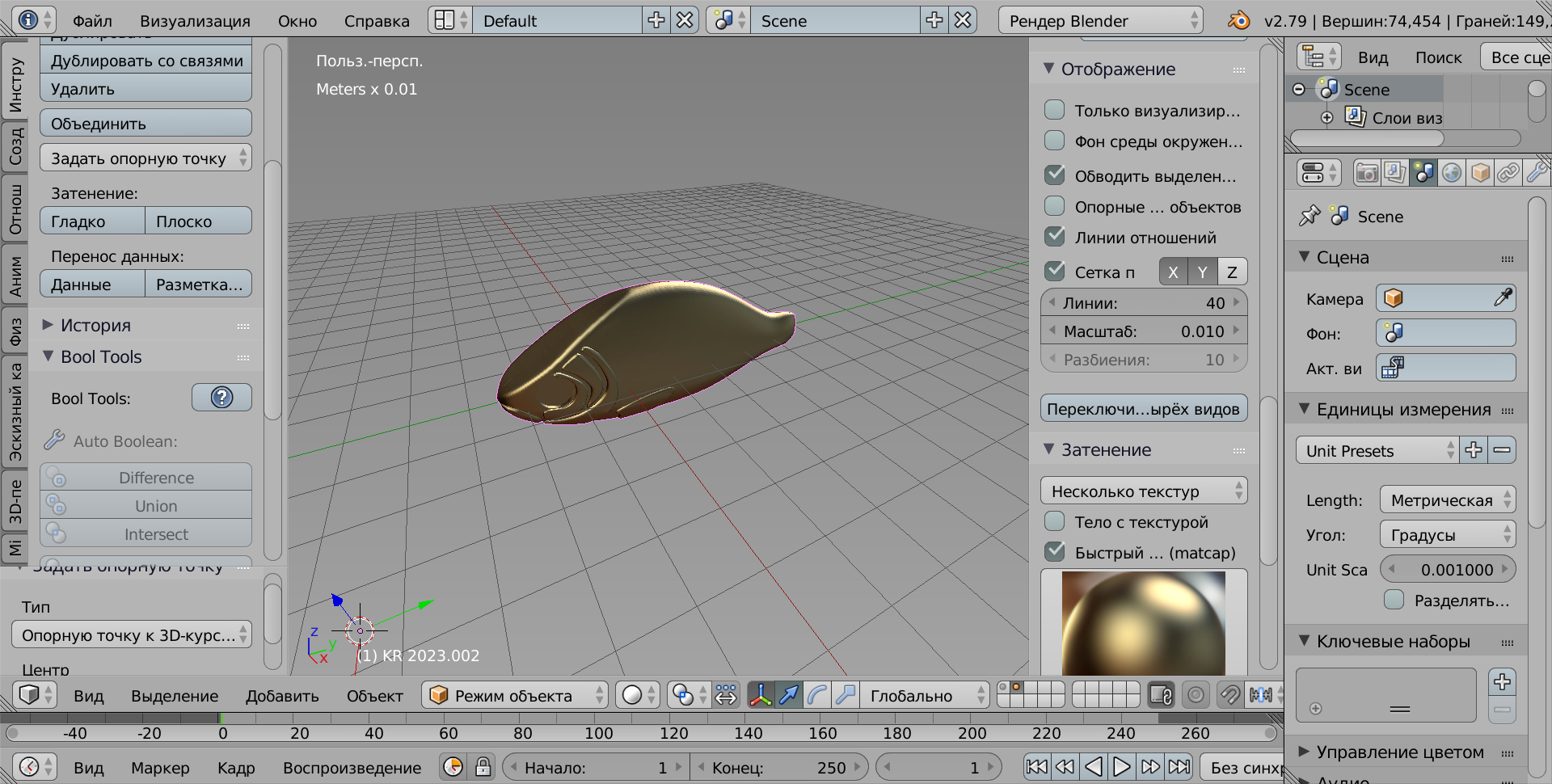Click the Bool Tools help question icon
1552x784 pixels.
[221, 398]
